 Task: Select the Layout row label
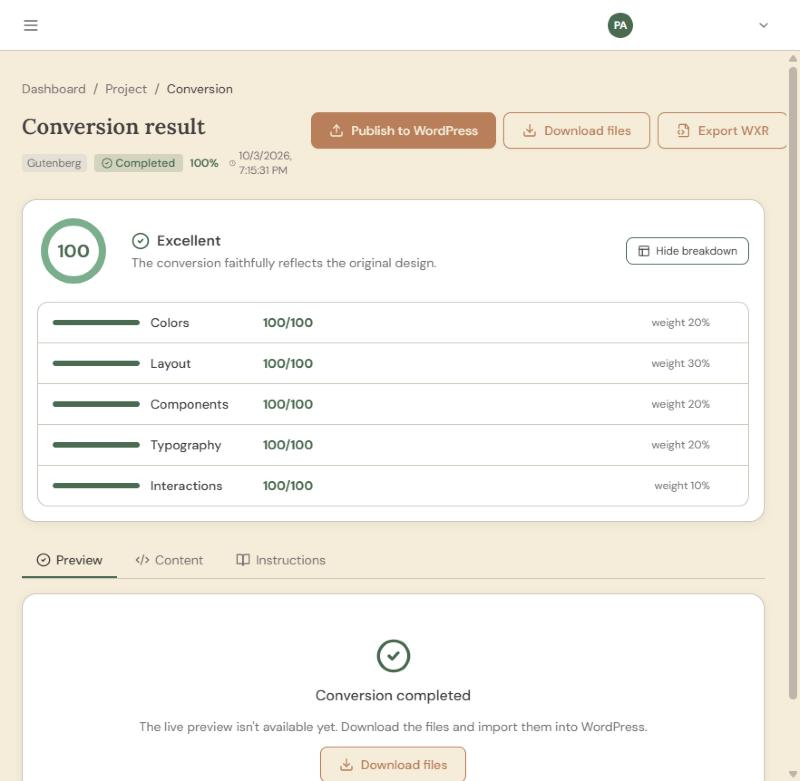[x=170, y=363]
